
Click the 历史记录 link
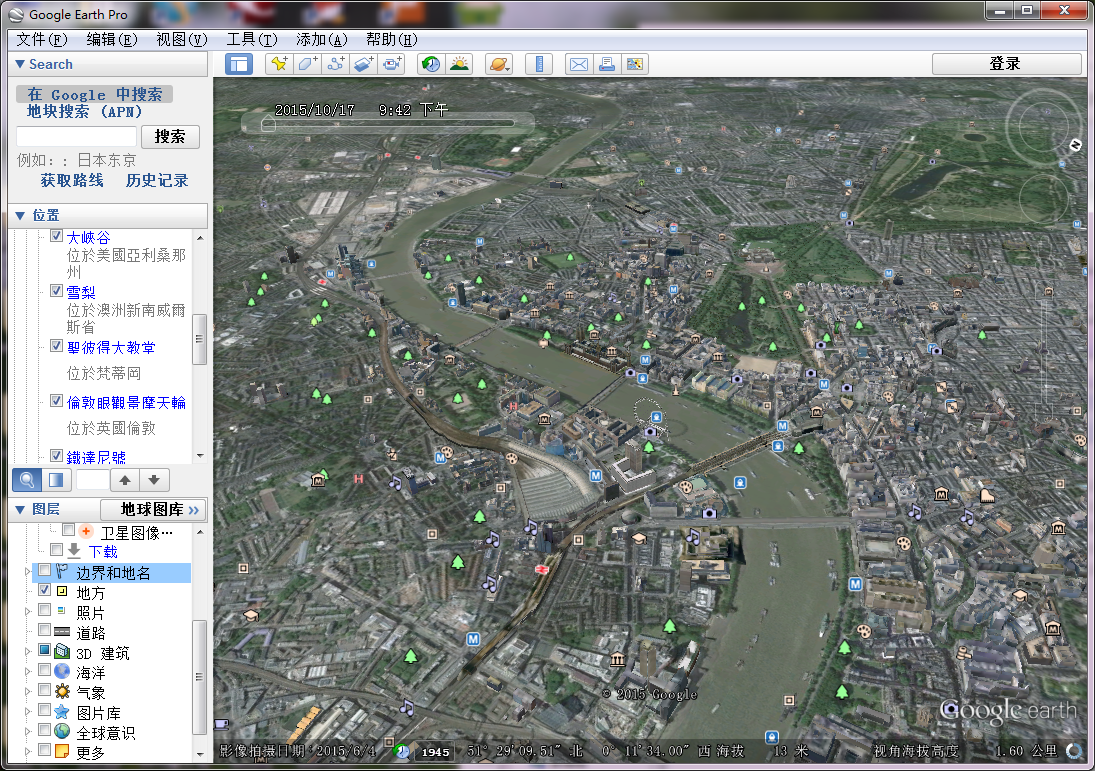point(157,181)
